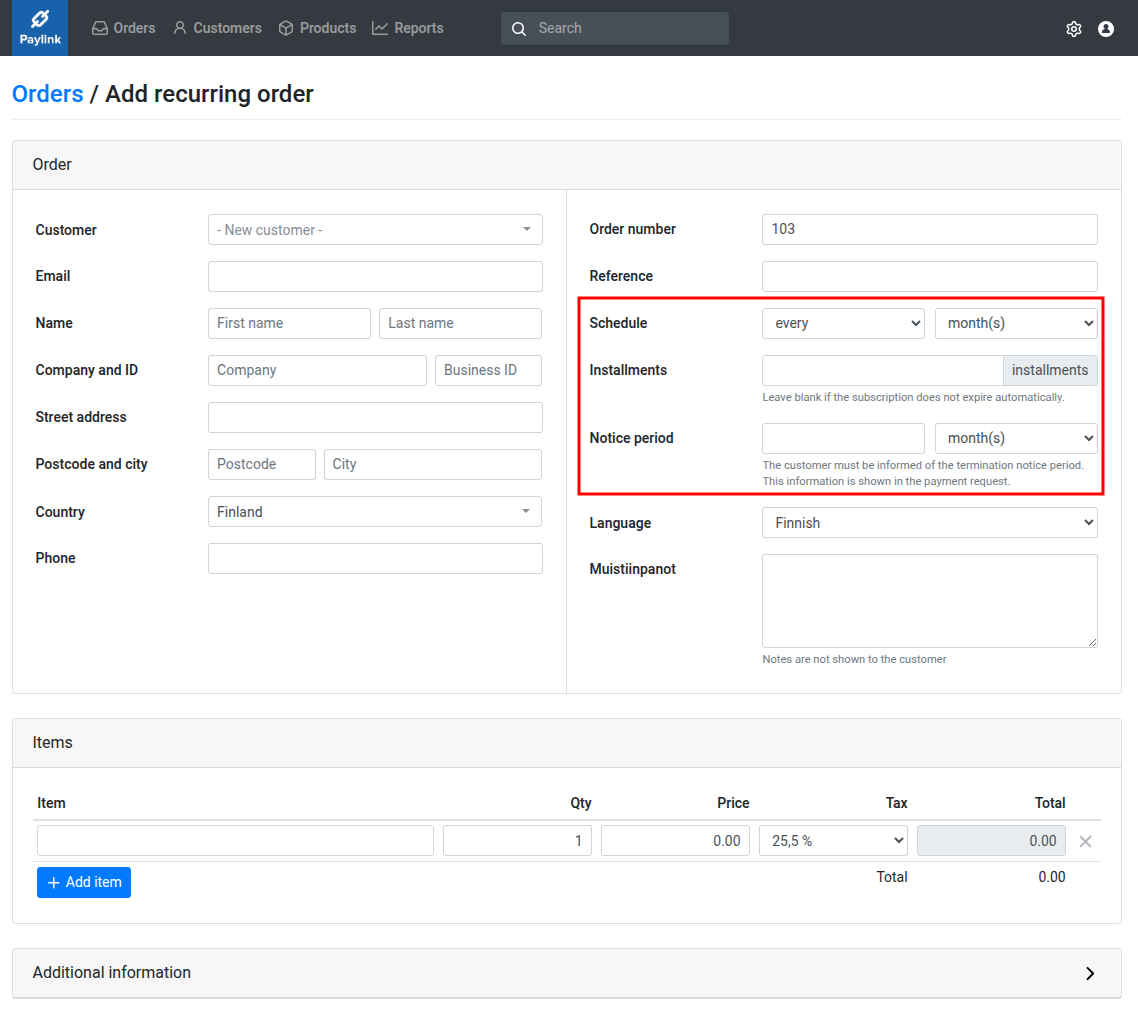
Task: Open Reports from the top navigation
Action: 408,28
